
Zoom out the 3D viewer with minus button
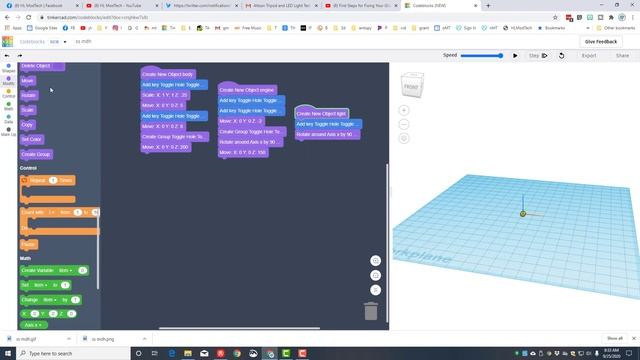pyautogui.click(x=404, y=124)
